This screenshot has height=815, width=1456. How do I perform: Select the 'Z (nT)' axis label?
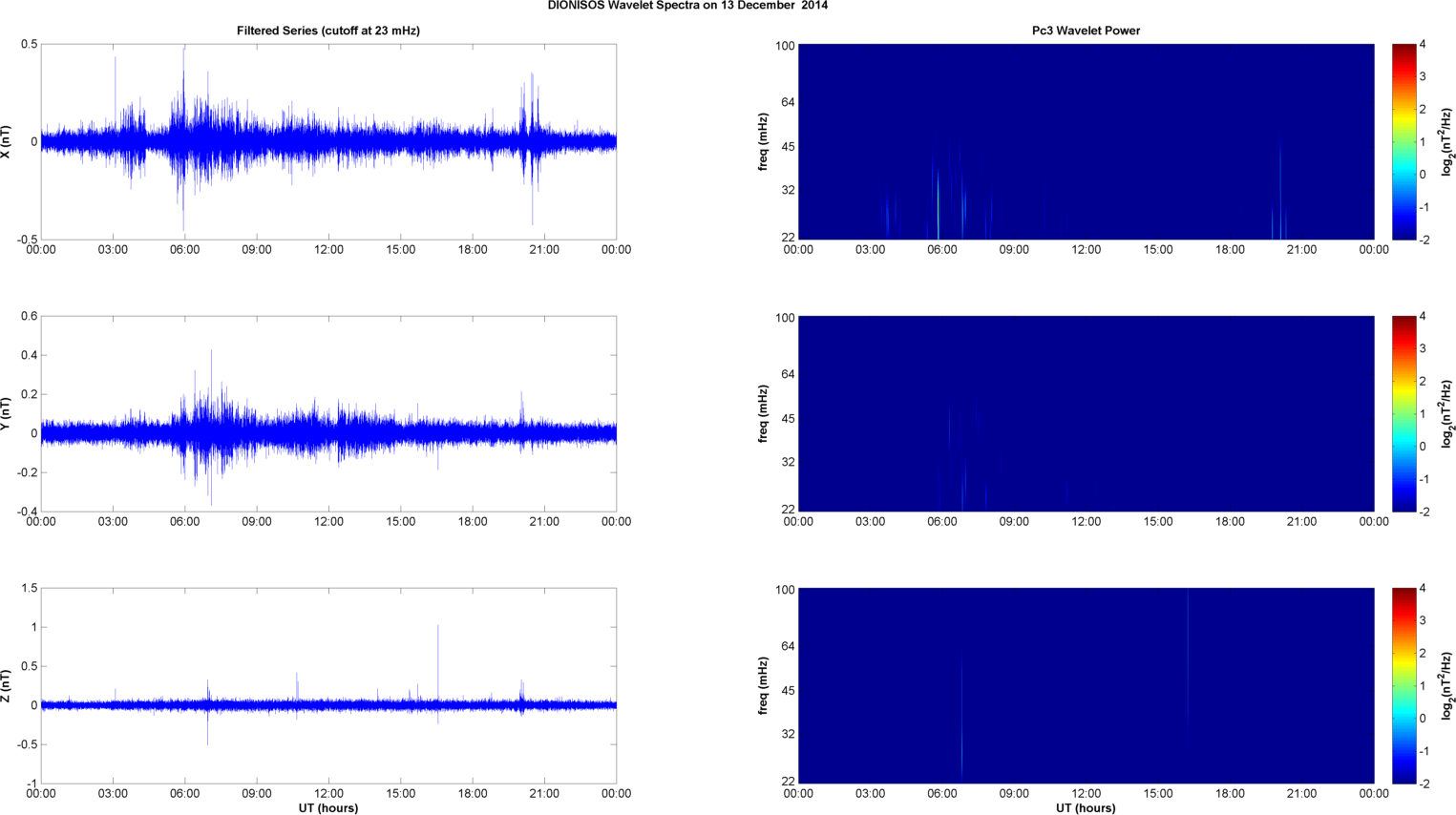6,685
